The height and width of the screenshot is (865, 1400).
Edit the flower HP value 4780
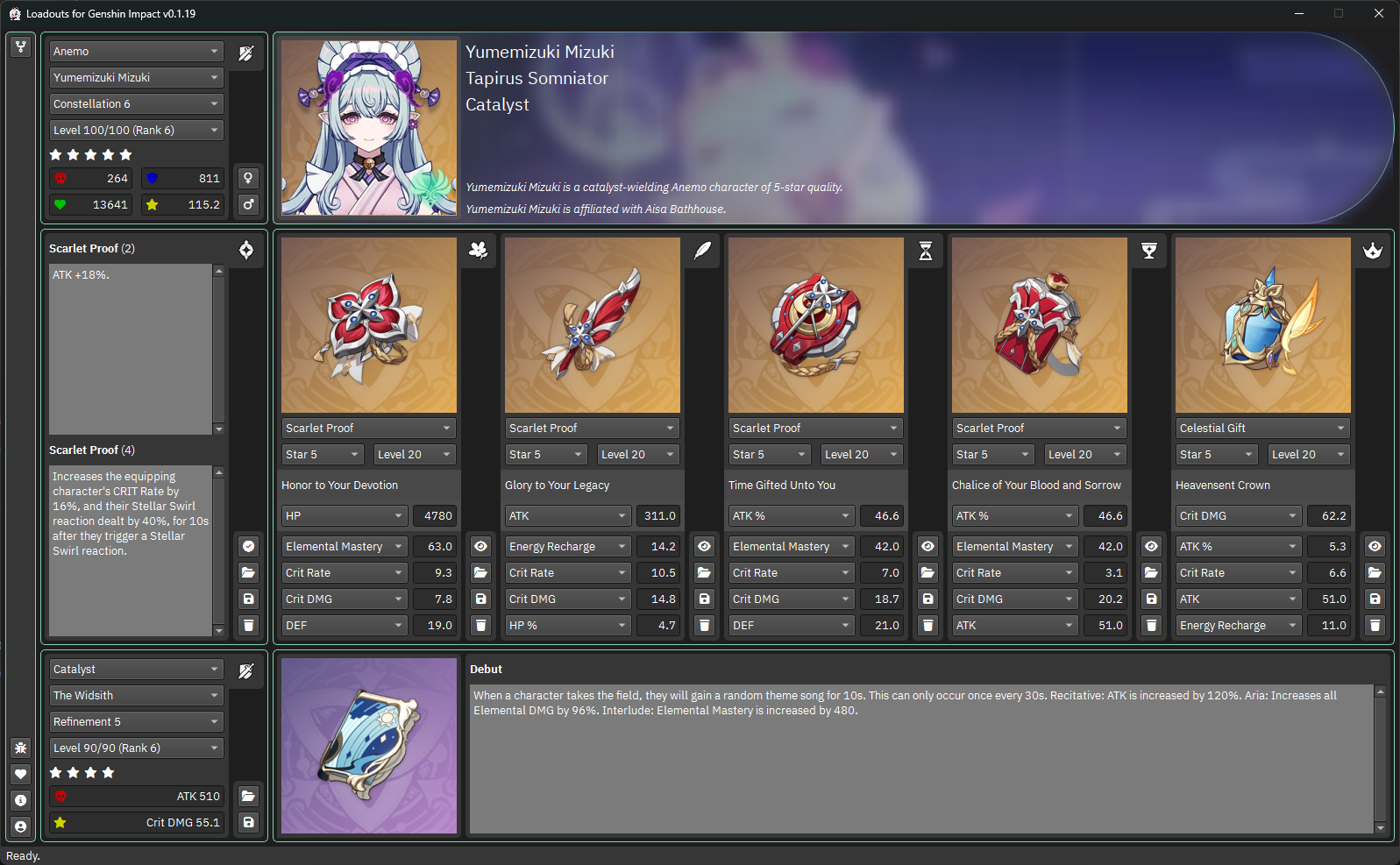tap(435, 515)
